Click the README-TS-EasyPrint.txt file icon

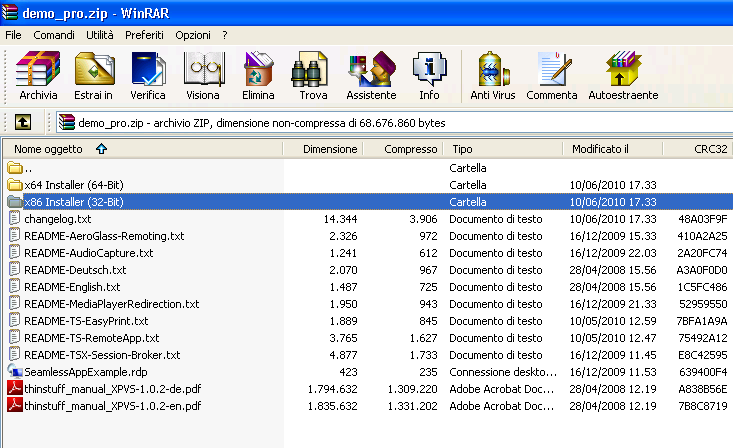point(15,320)
